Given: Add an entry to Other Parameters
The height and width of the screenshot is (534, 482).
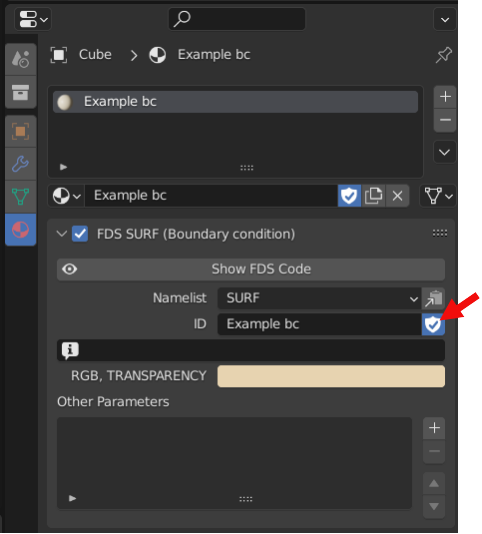Looking at the screenshot, I should (x=434, y=428).
